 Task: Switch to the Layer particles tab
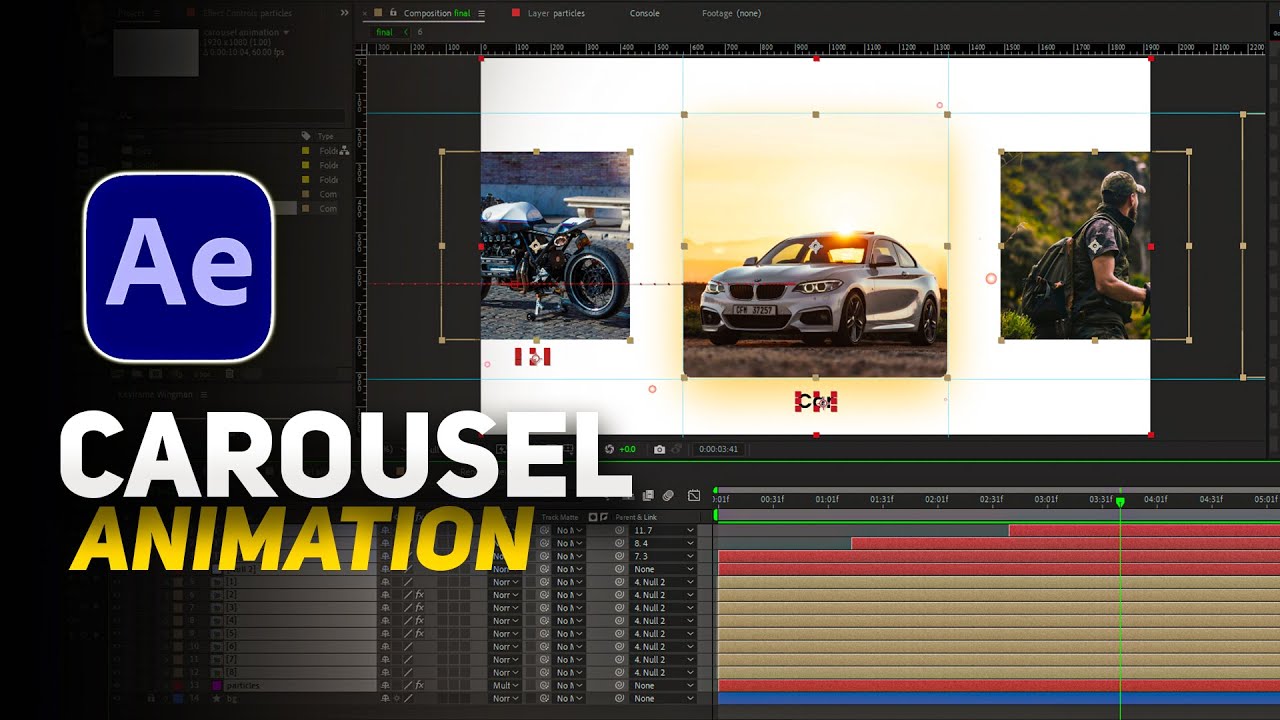pyautogui.click(x=555, y=14)
